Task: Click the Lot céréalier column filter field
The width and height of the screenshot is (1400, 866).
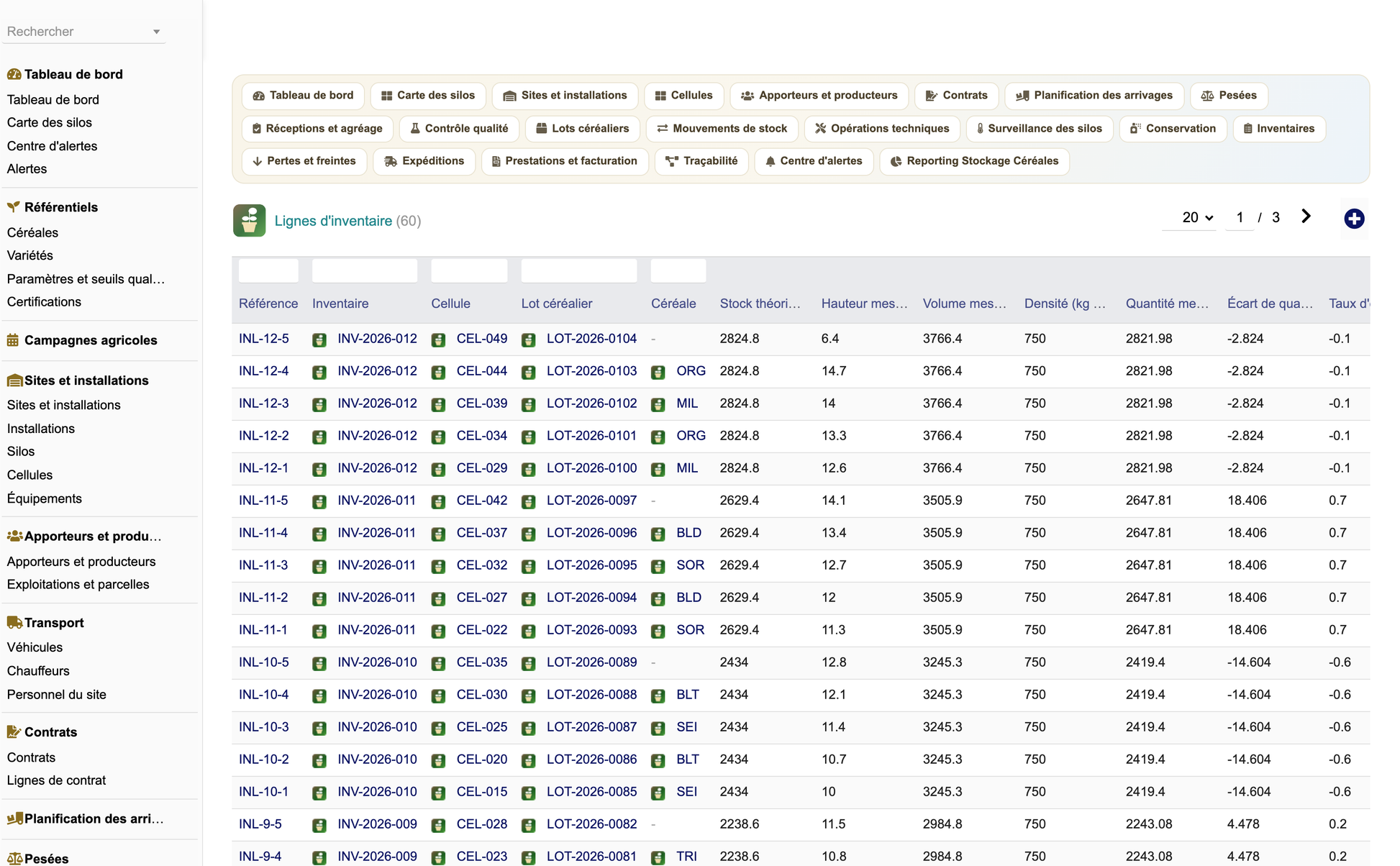Action: (x=579, y=270)
